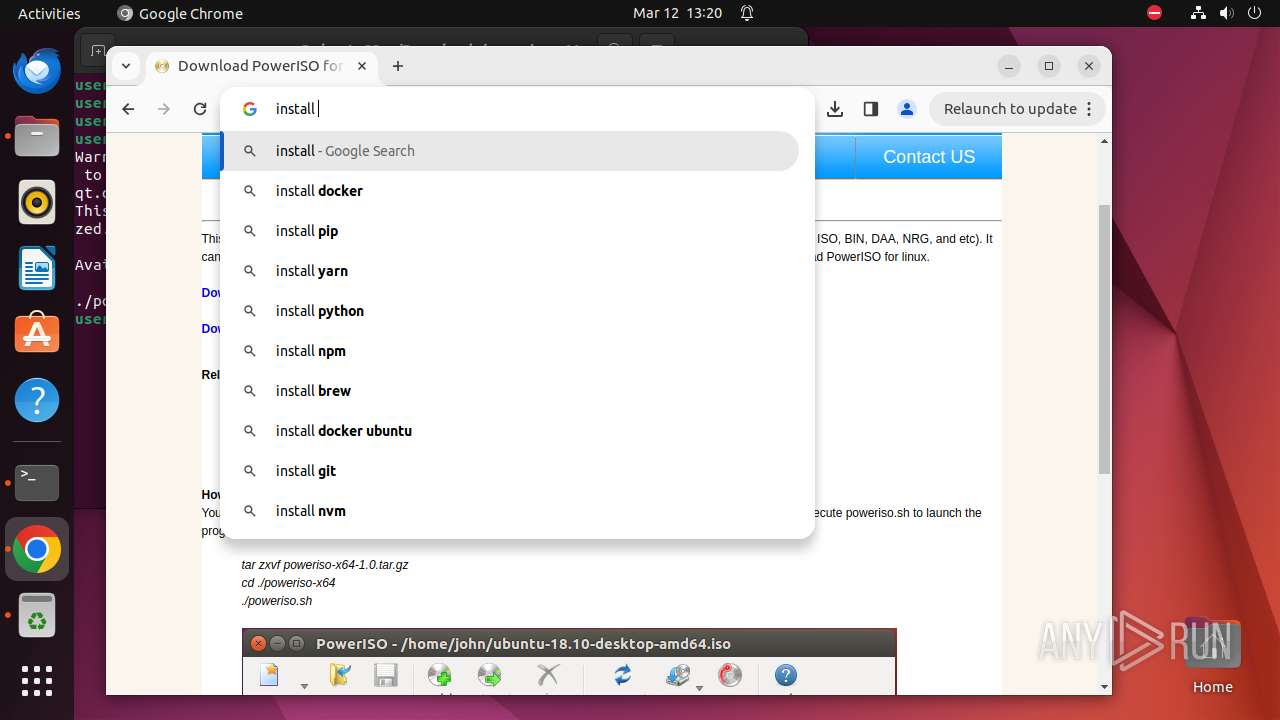Image resolution: width=1280 pixels, height=720 pixels.
Task: Select the 'install npm' suggestion
Action: 510,351
